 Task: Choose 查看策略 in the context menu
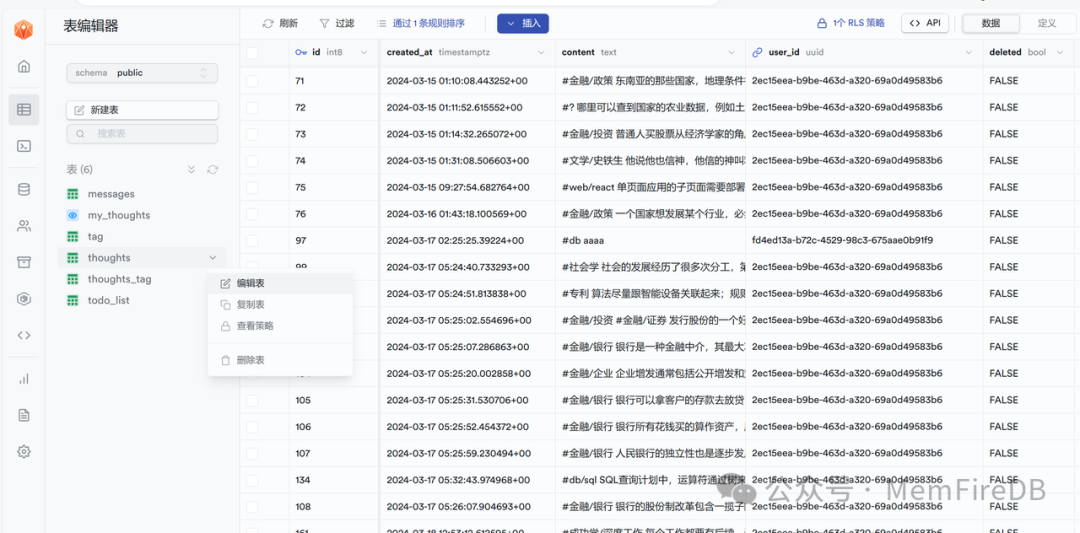click(280, 326)
